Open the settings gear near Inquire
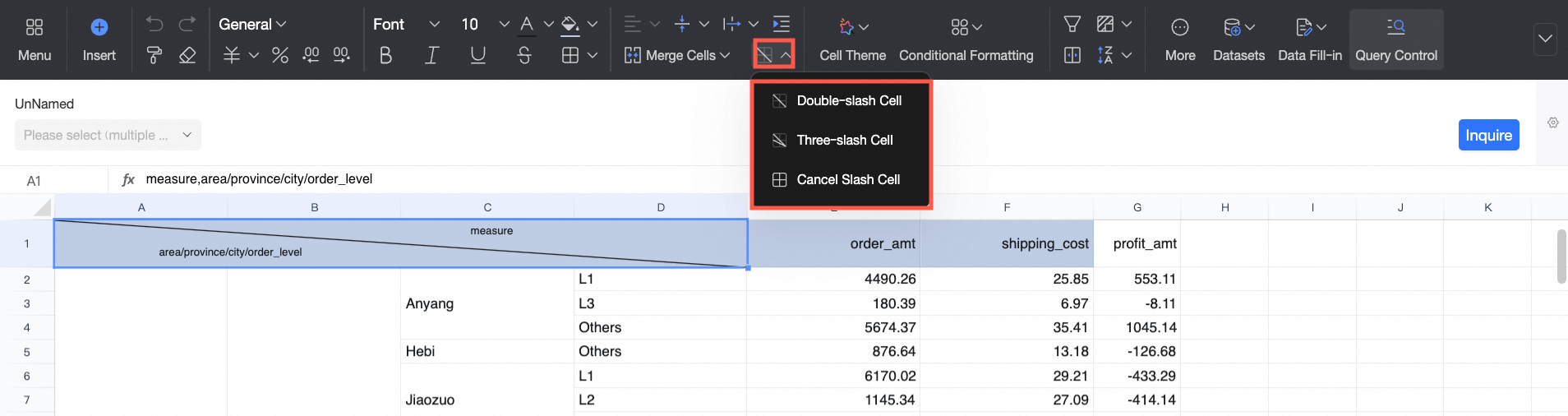This screenshot has height=416, width=1568. [1553, 122]
